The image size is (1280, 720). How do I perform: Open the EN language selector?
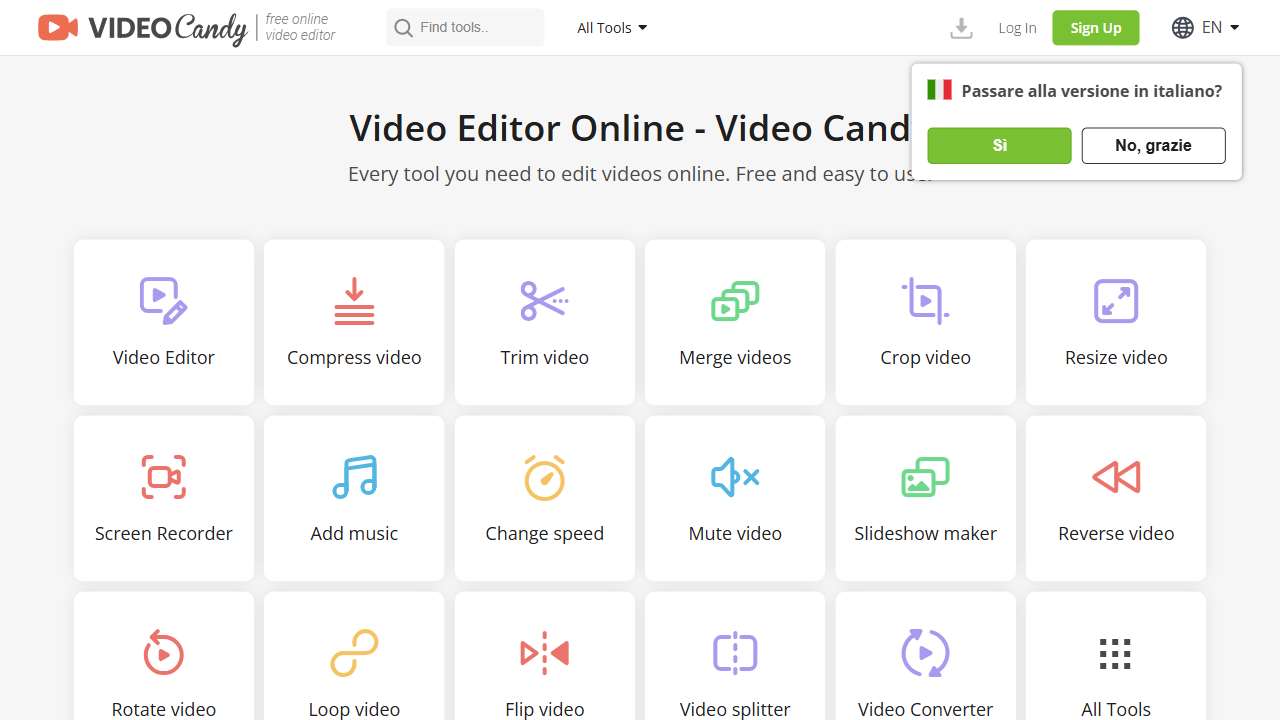coord(1205,27)
